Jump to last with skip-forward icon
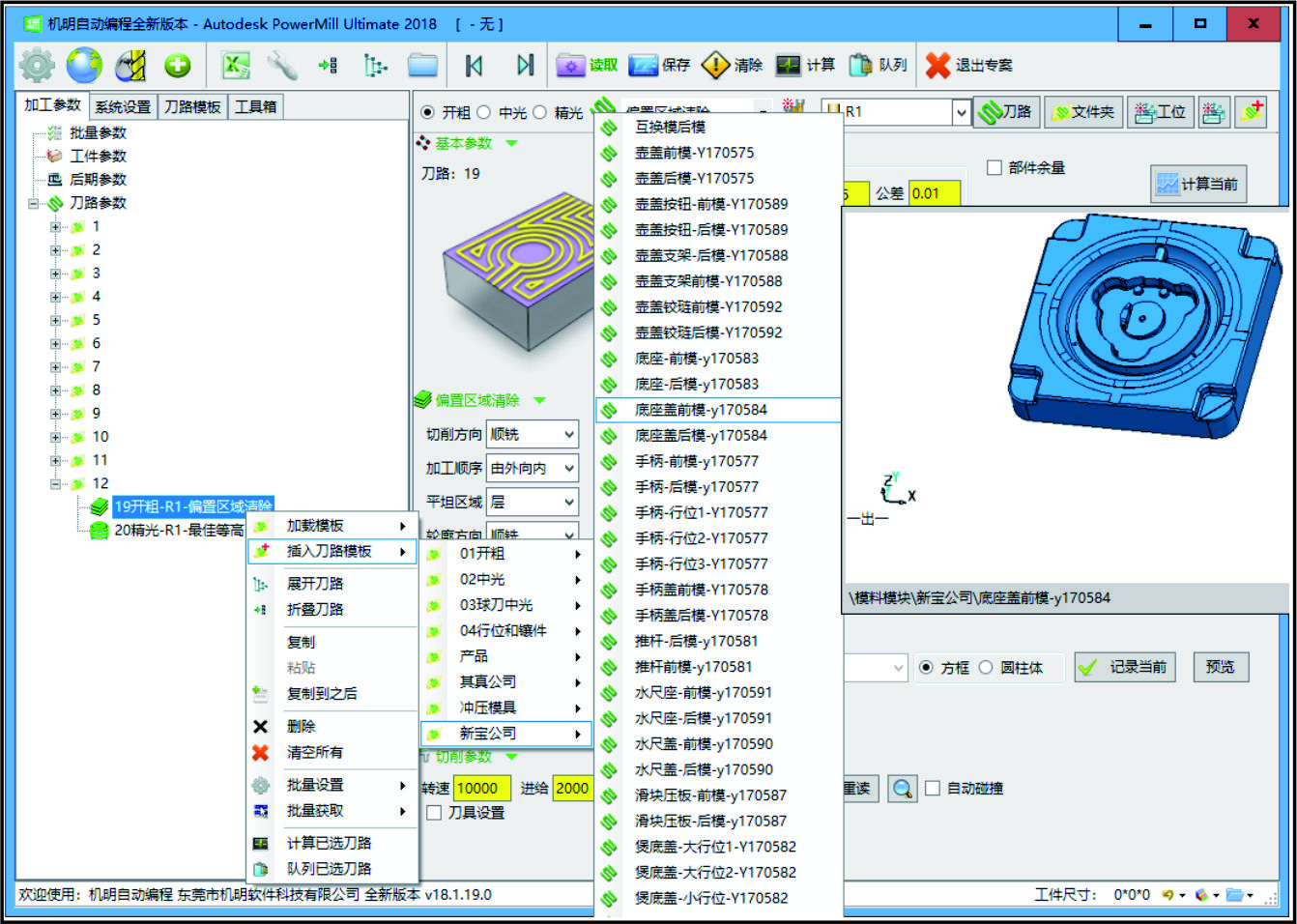The width and height of the screenshot is (1297, 924). tap(525, 65)
